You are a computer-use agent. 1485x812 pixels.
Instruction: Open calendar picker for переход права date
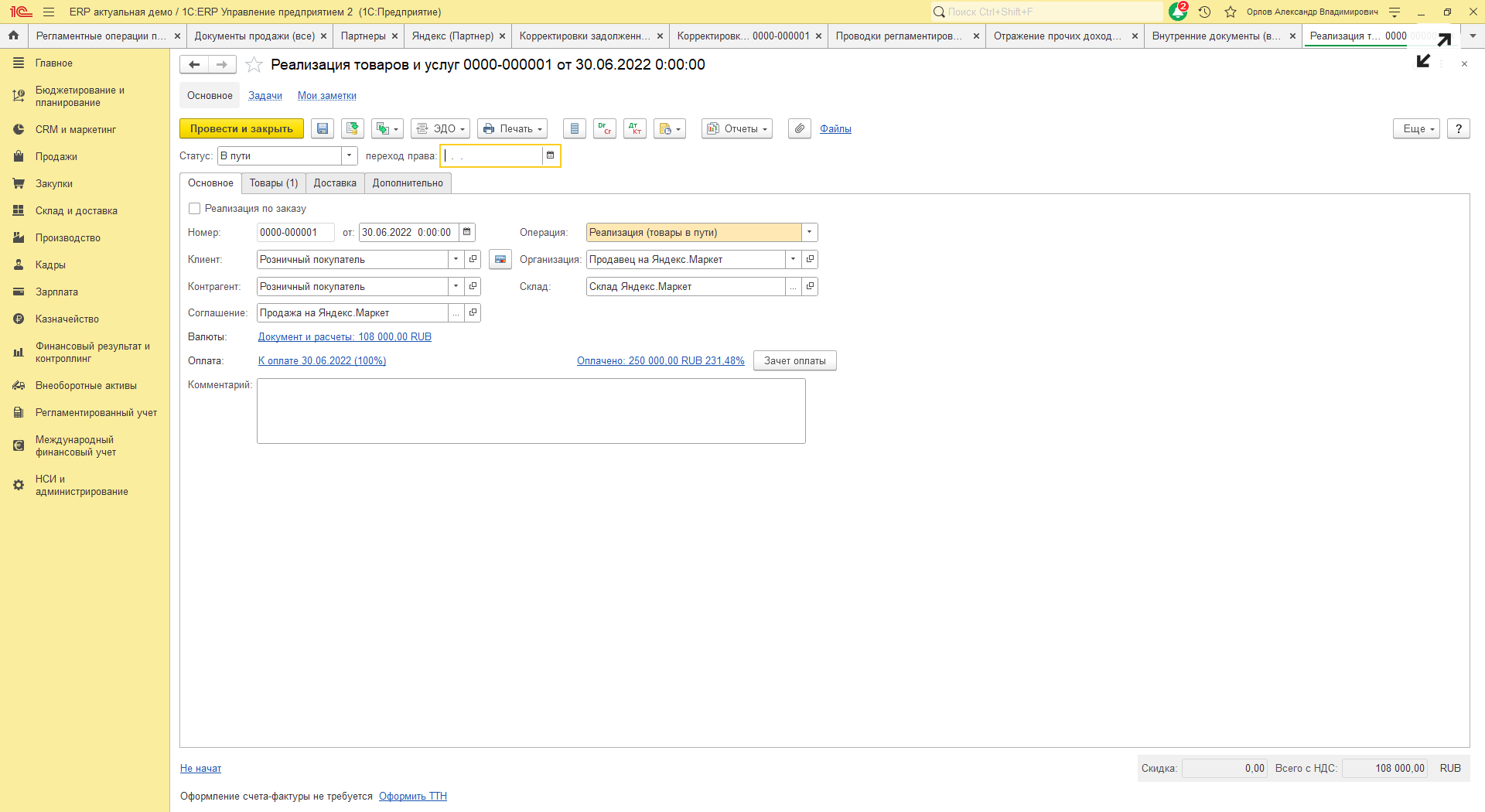tap(551, 155)
